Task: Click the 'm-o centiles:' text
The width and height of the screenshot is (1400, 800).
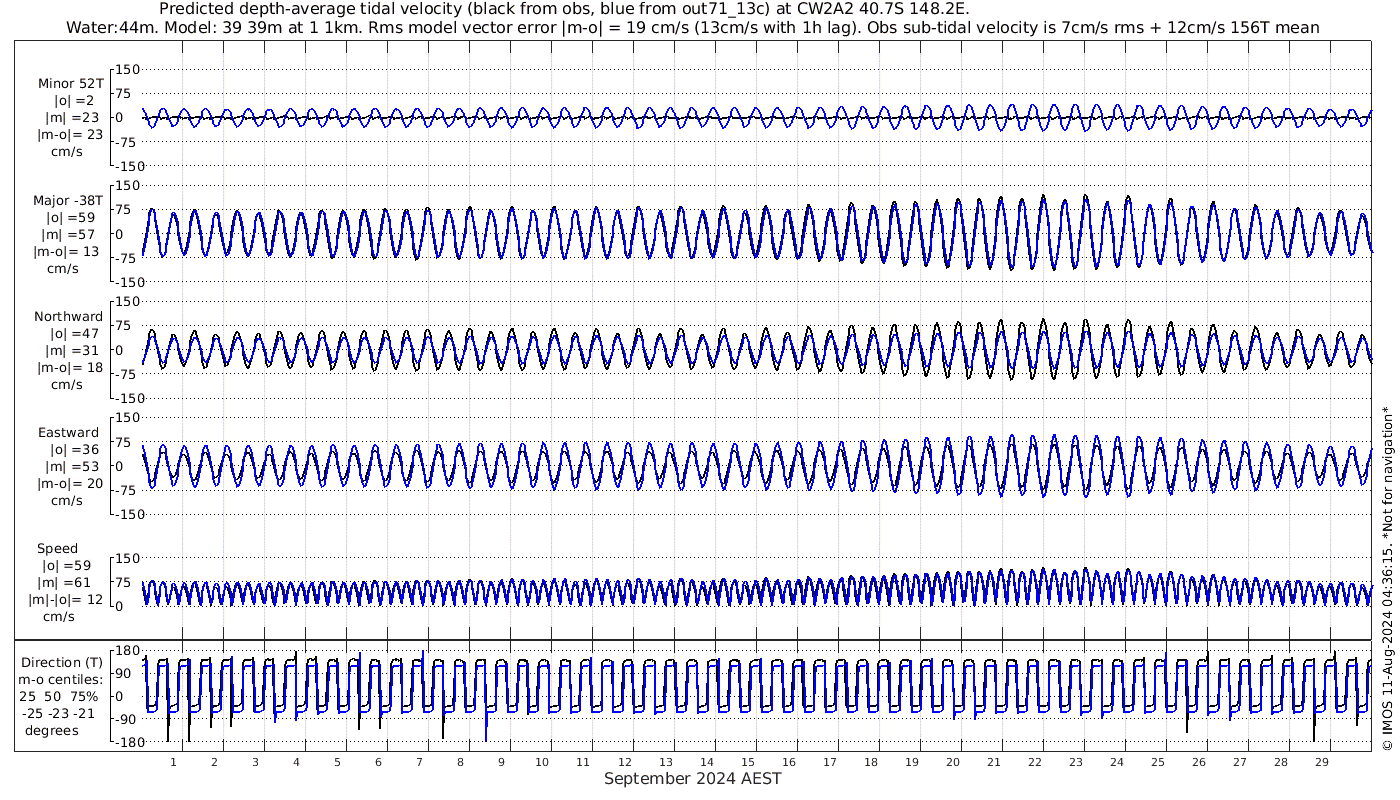Action: pyautogui.click(x=62, y=679)
